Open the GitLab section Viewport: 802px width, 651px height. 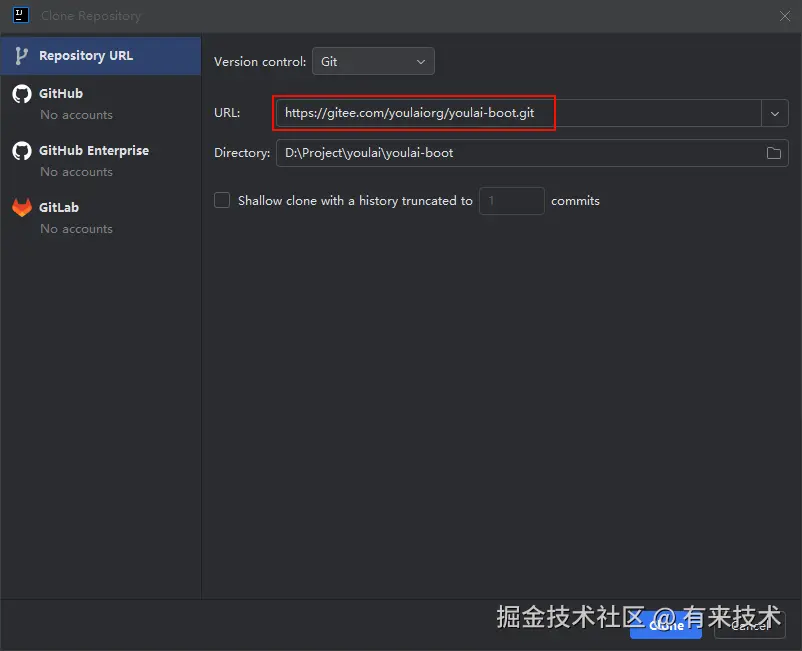click(x=101, y=217)
